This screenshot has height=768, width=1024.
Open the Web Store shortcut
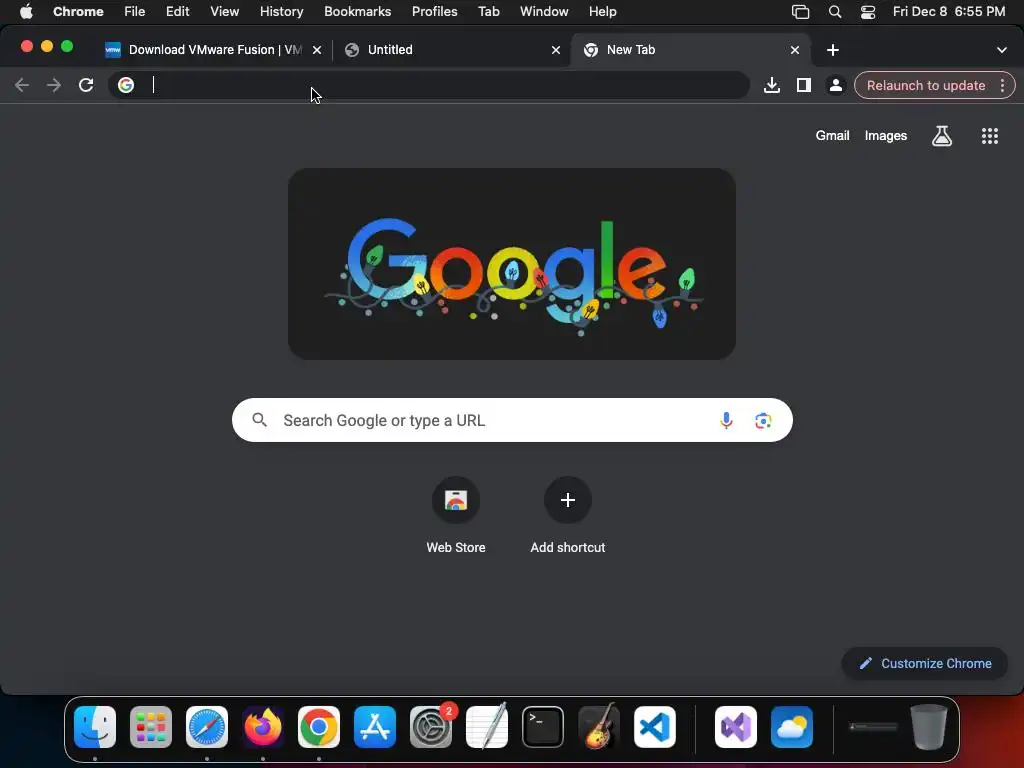point(456,516)
